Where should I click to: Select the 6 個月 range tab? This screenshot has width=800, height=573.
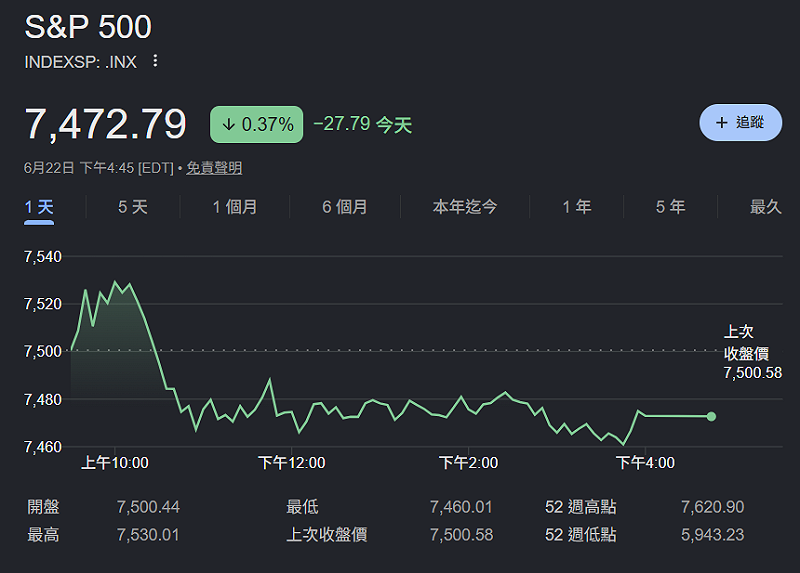[345, 207]
